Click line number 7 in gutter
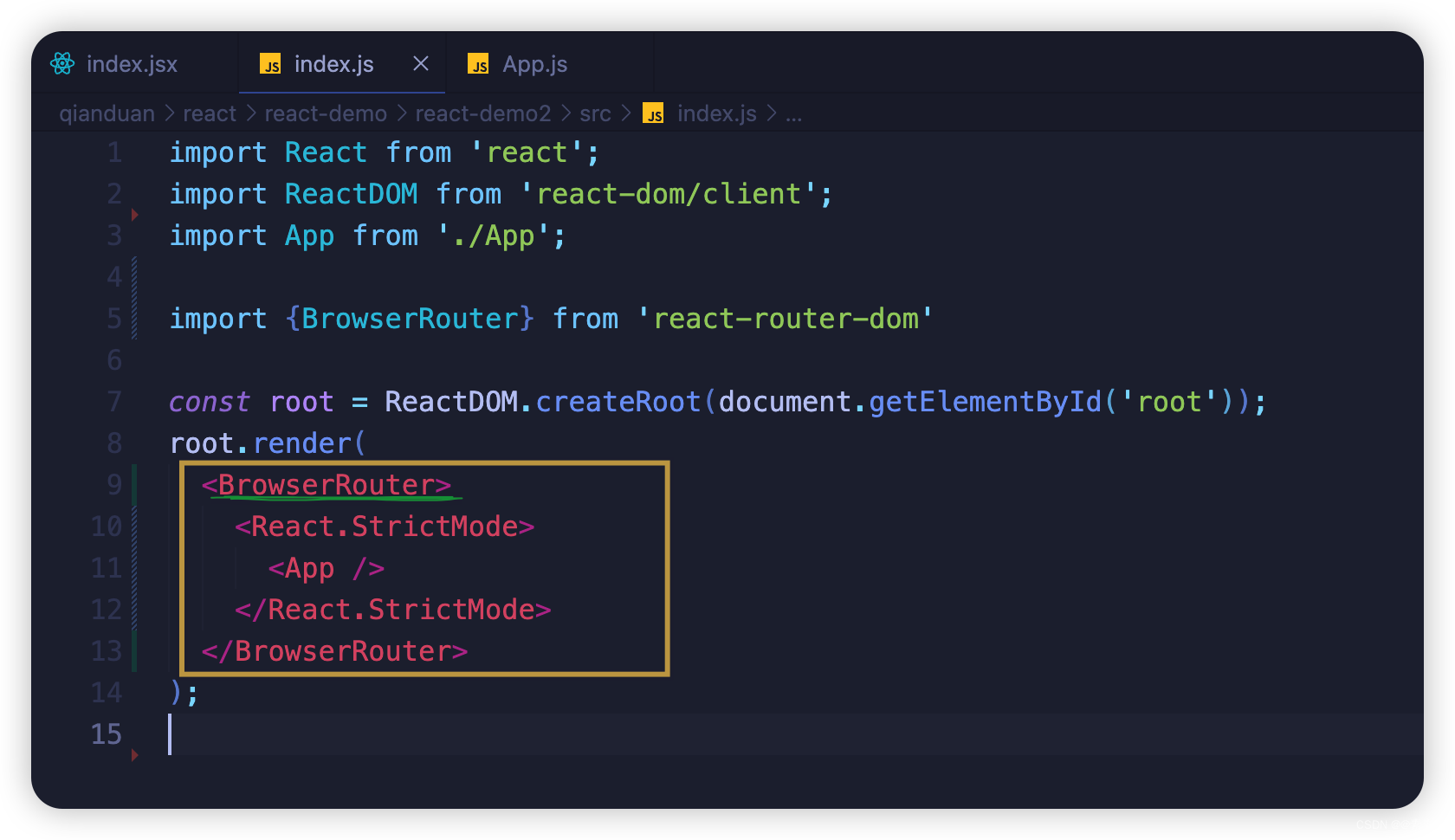The height and width of the screenshot is (840, 1455). [x=114, y=403]
